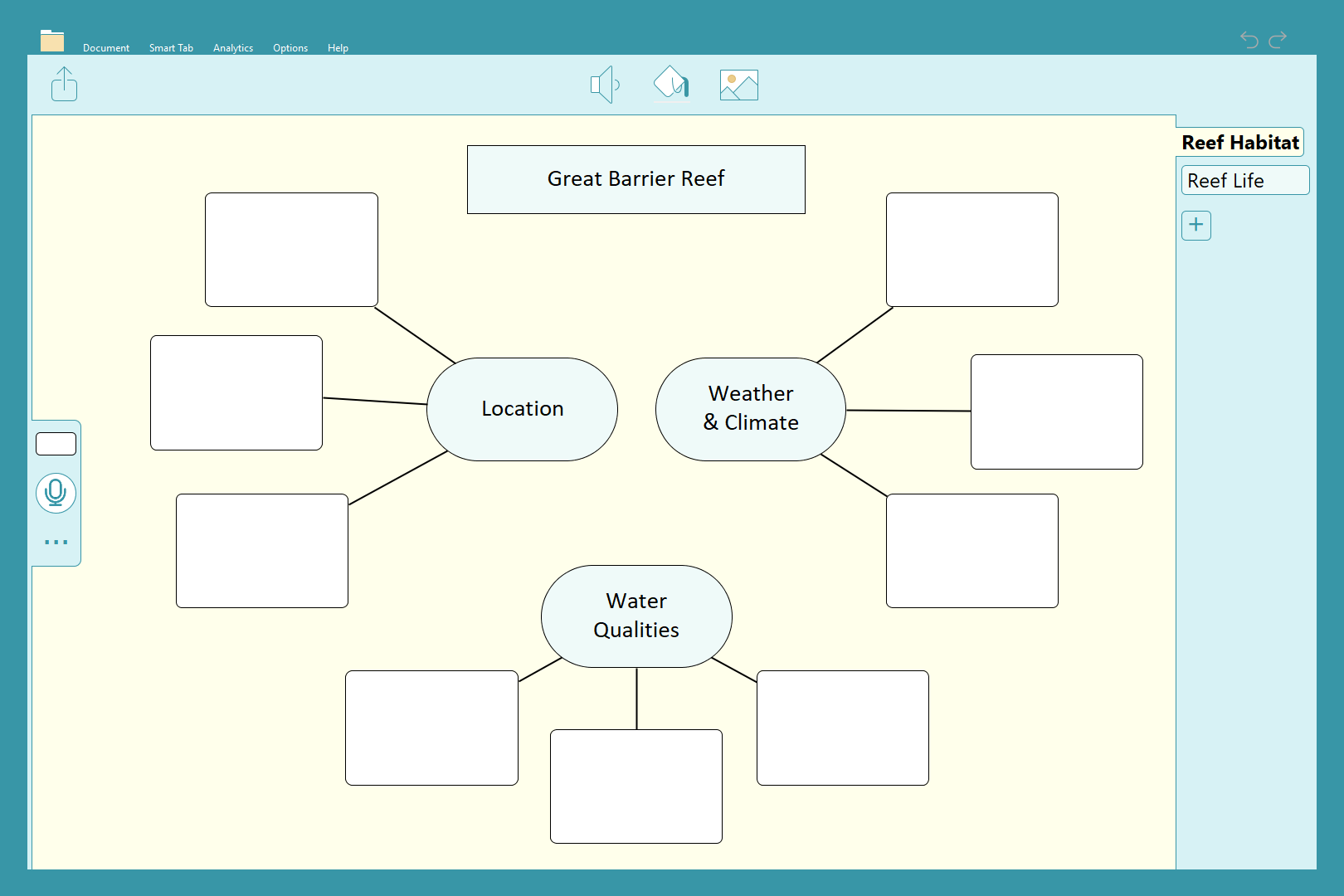Screen dimensions: 1344x896
Task: Click the Water Qualities node
Action: click(636, 616)
